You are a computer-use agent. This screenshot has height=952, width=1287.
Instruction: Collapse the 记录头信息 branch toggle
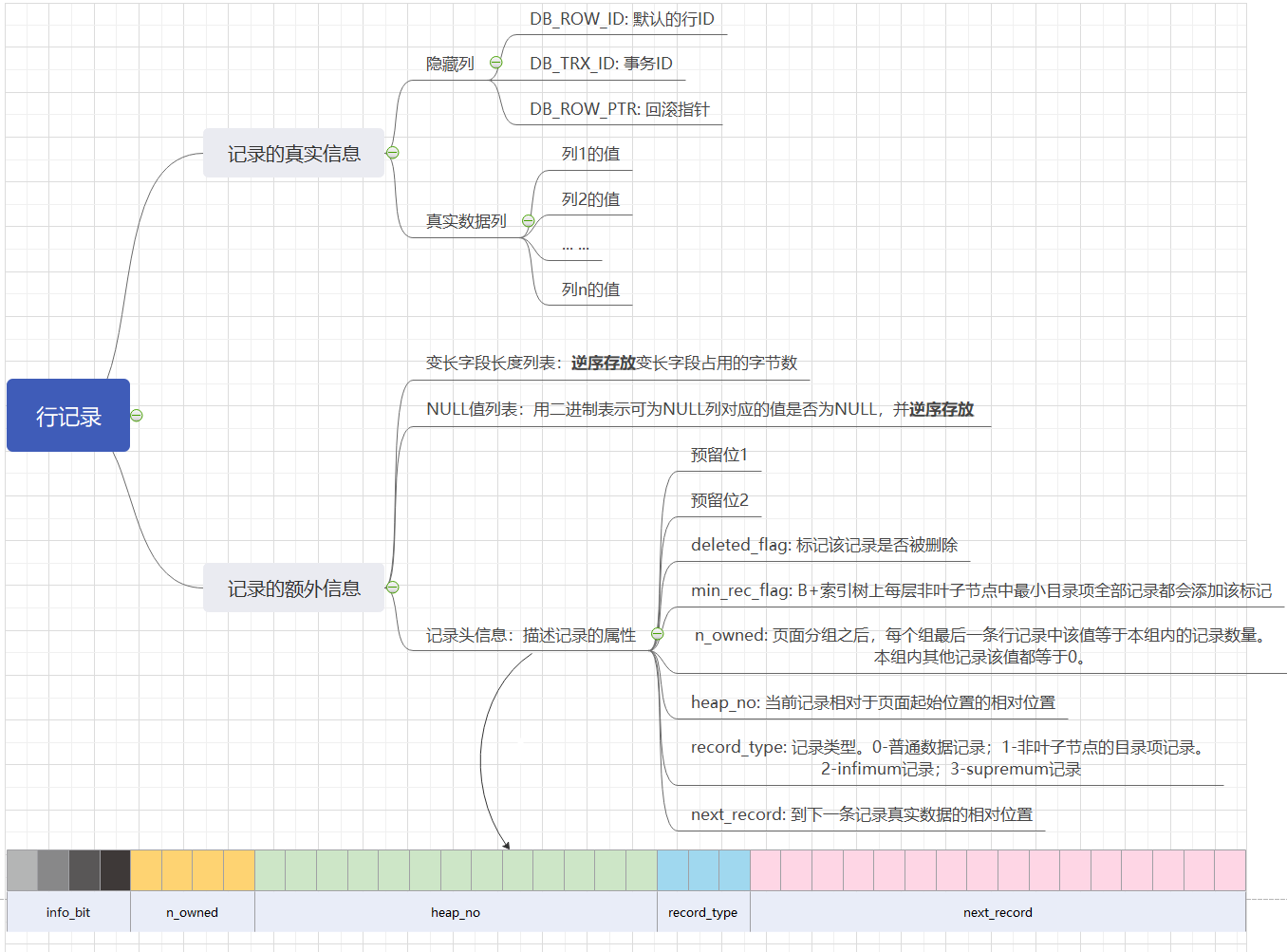pos(657,634)
